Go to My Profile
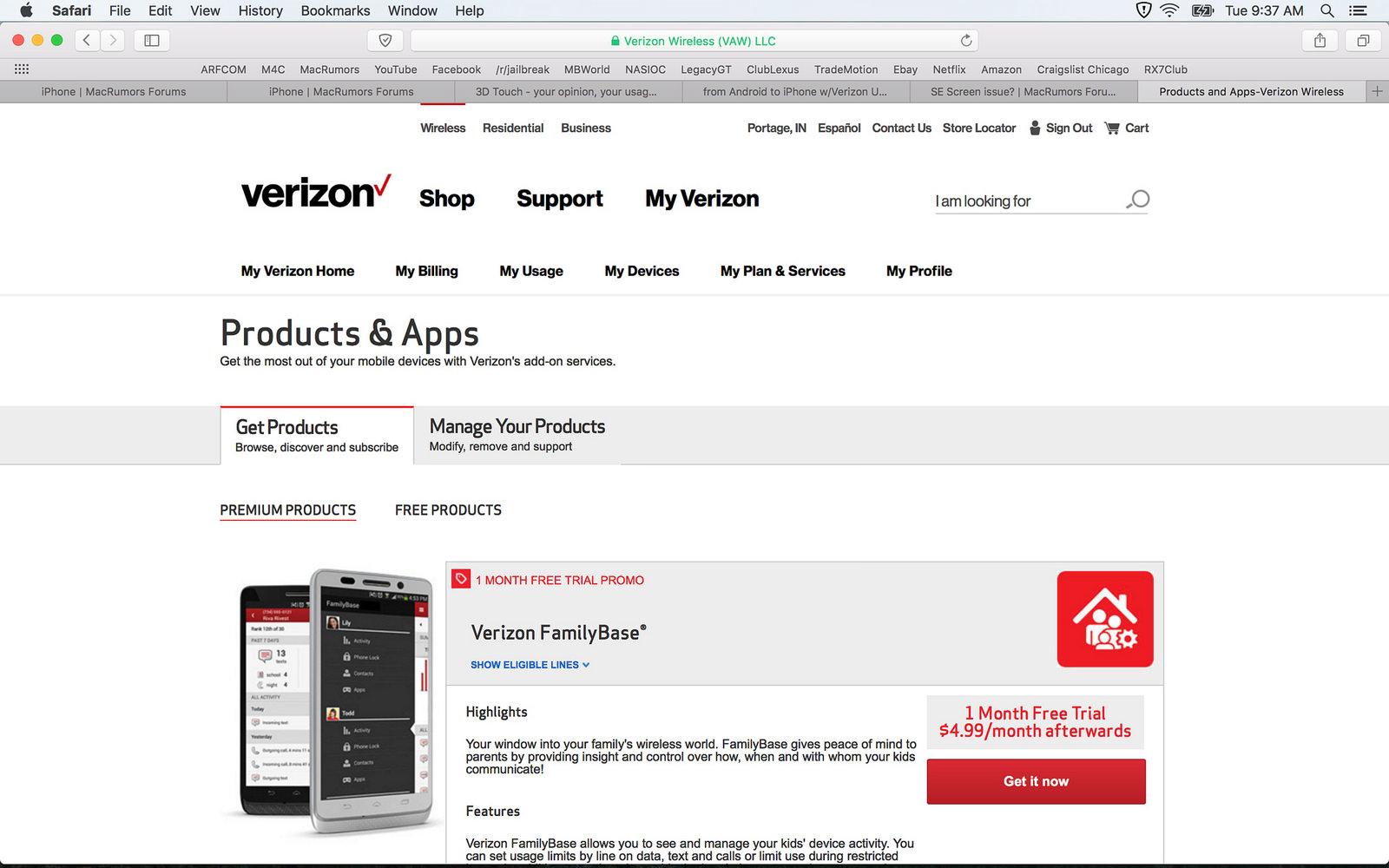 pyautogui.click(x=919, y=271)
